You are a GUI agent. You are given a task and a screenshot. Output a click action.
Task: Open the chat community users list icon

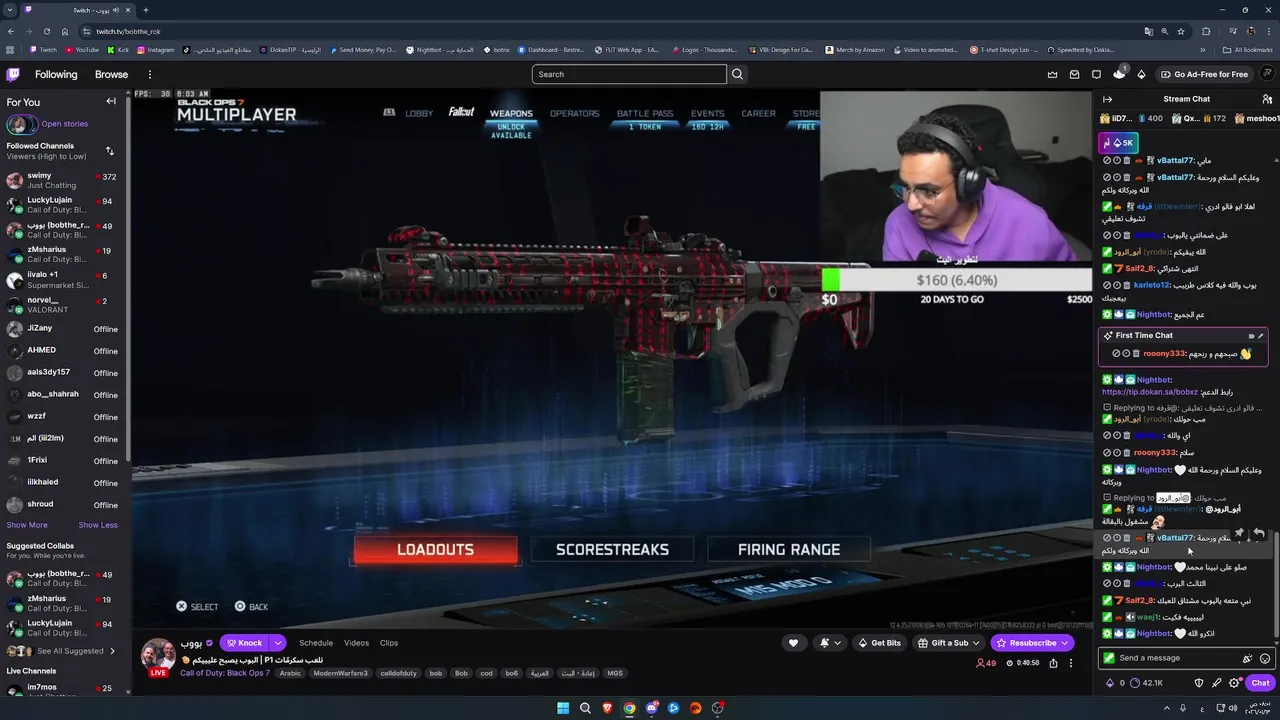(1267, 99)
